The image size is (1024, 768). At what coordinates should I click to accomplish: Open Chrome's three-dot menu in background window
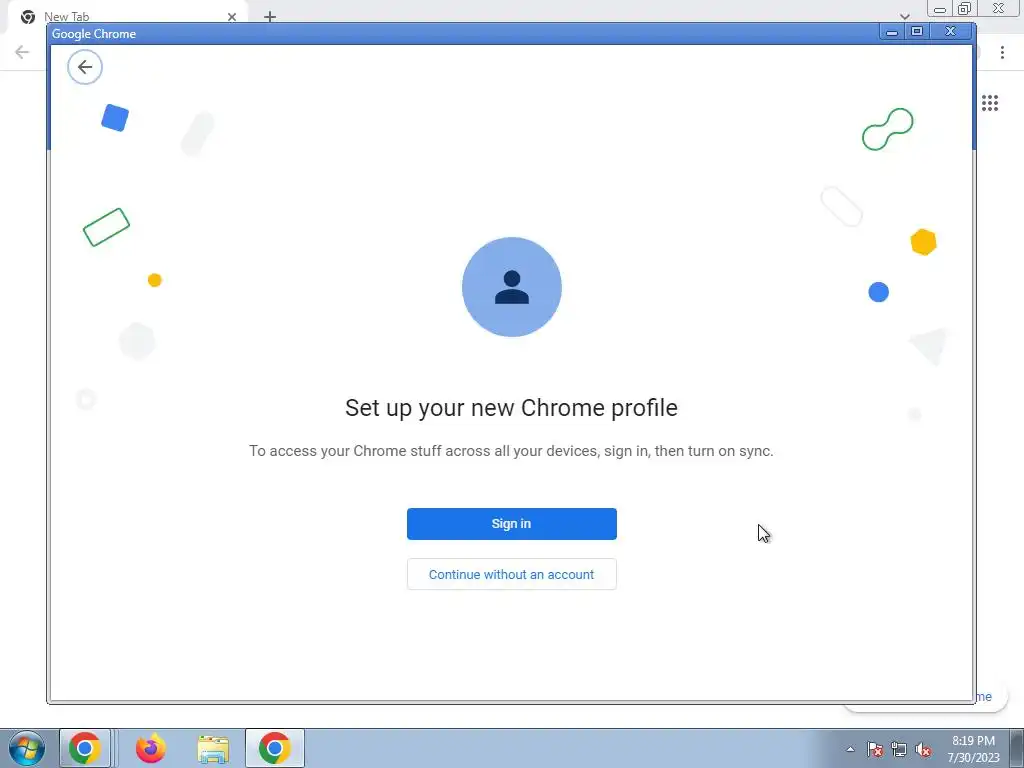1002,52
